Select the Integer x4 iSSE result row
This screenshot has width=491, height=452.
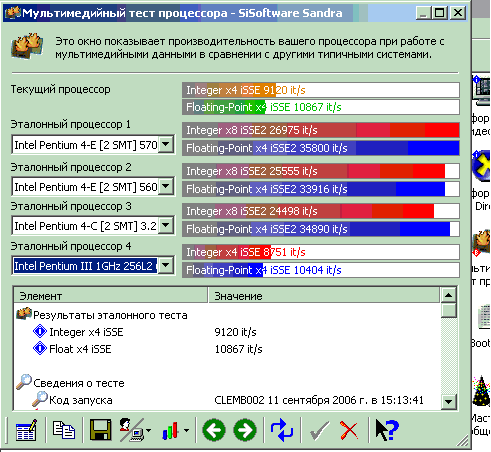(x=227, y=332)
